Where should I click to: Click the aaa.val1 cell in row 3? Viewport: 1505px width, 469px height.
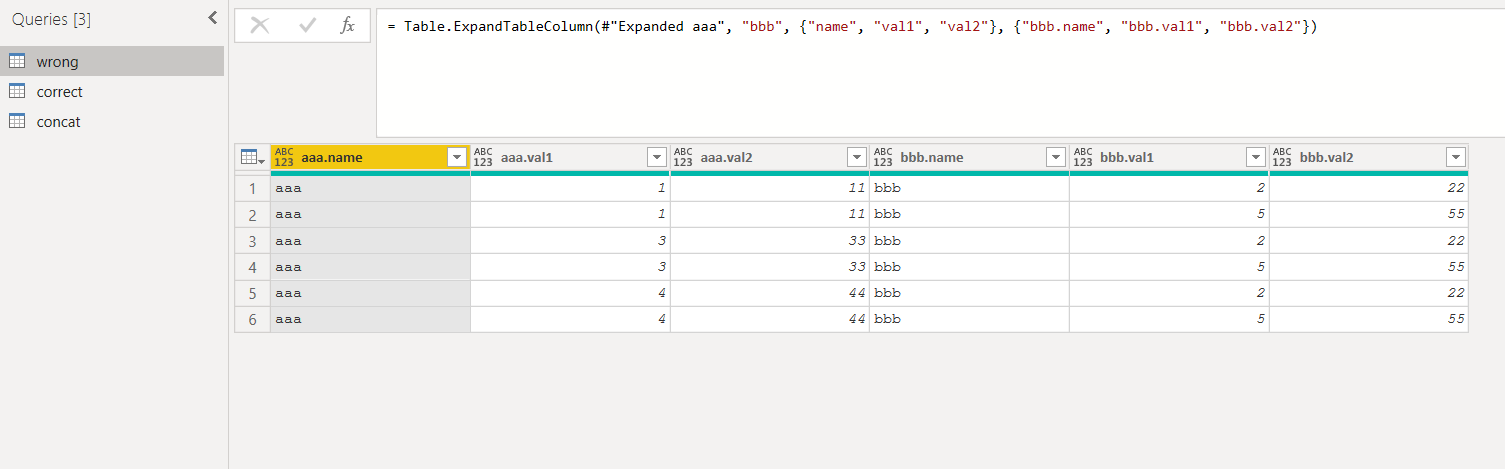(x=570, y=240)
